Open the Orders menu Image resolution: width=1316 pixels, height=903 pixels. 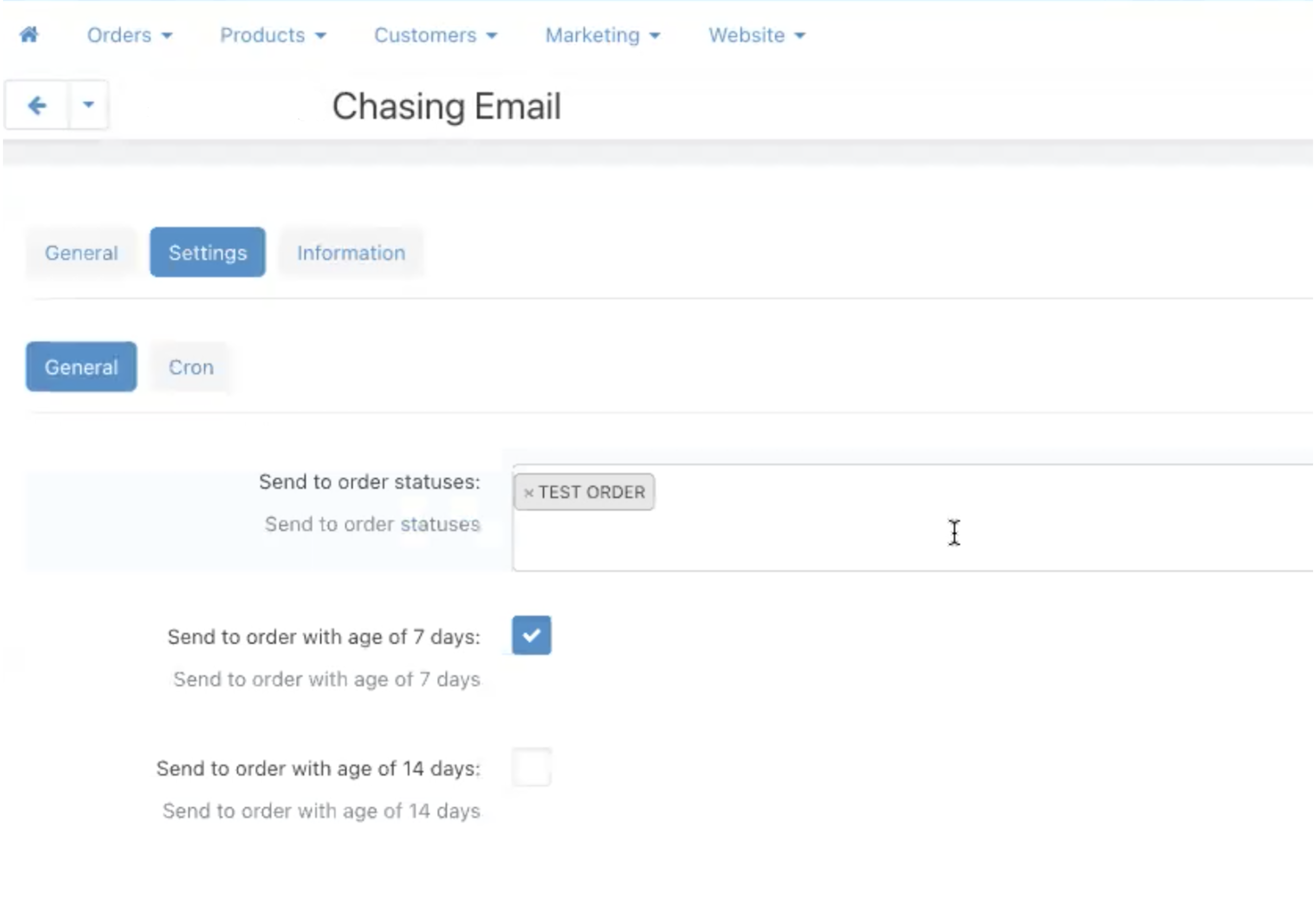click(x=130, y=35)
